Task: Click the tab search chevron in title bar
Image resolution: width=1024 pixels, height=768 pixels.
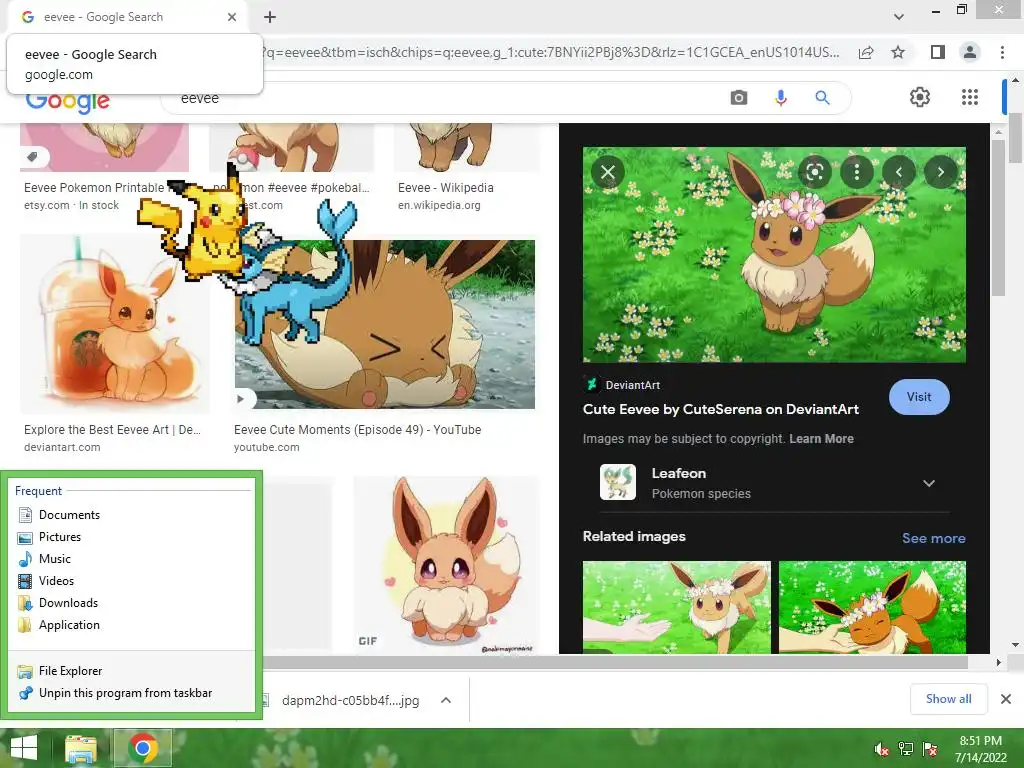Action: click(899, 17)
